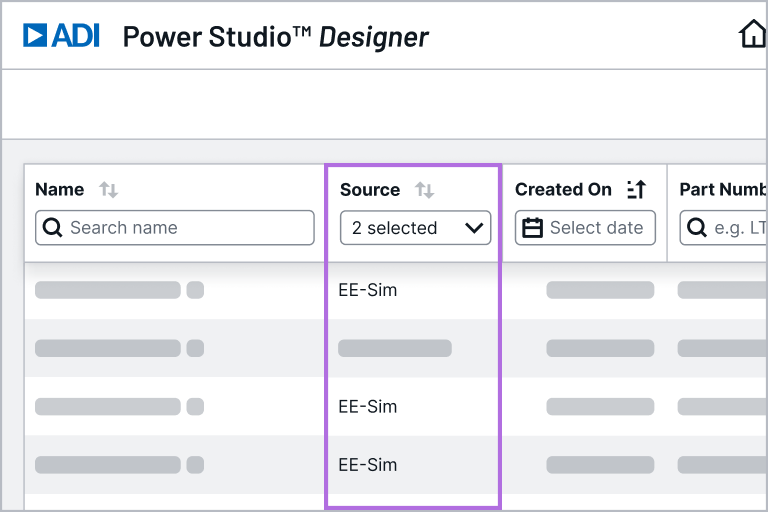Click the Created On column header

(563, 189)
